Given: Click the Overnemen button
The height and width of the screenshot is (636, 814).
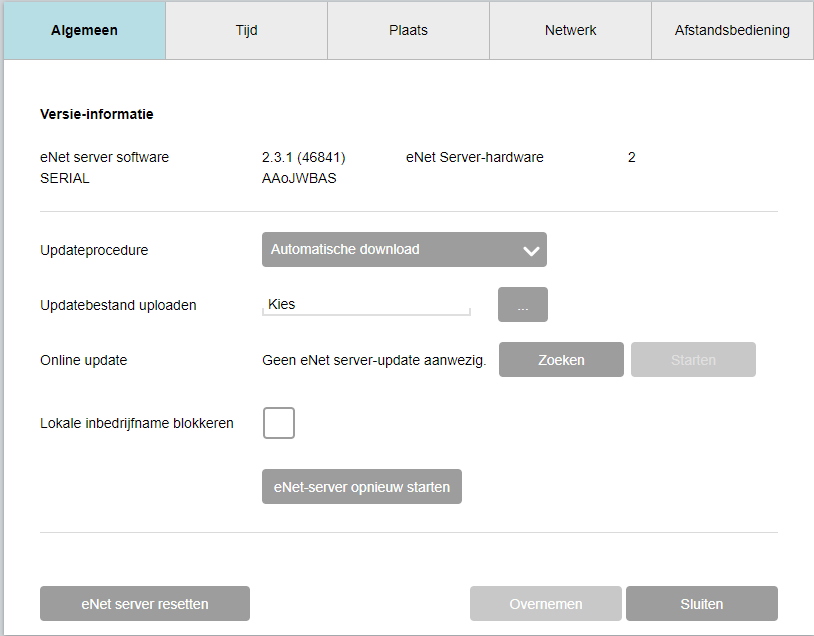Looking at the screenshot, I should pos(546,604).
